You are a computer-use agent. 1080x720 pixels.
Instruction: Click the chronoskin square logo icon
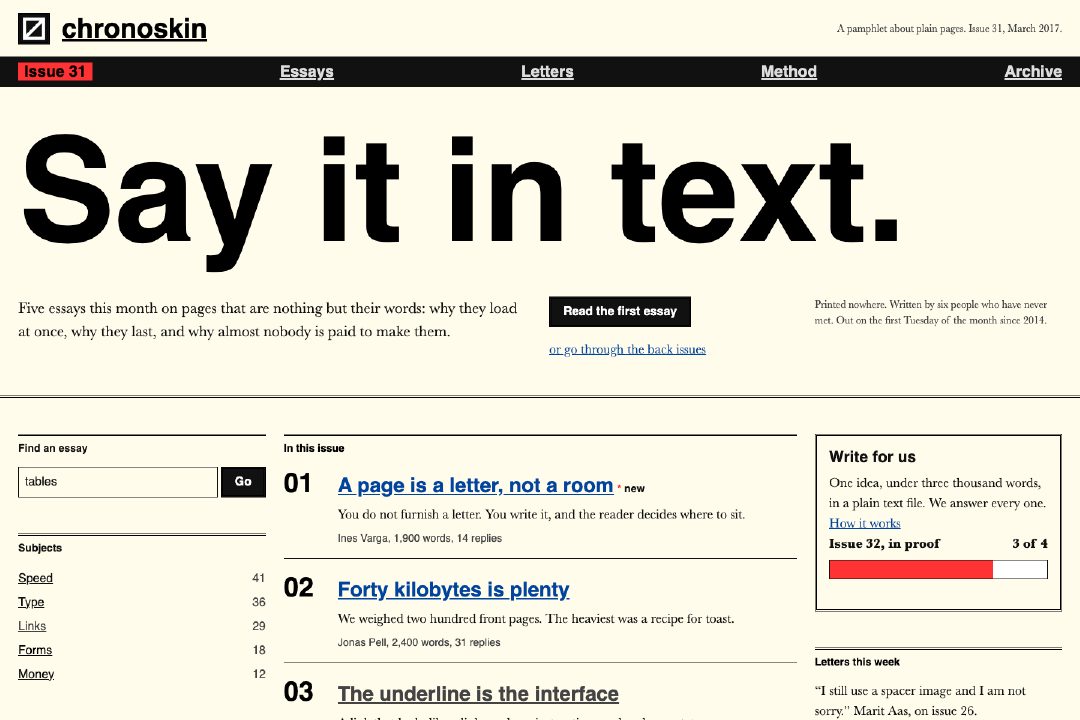pyautogui.click(x=34, y=29)
